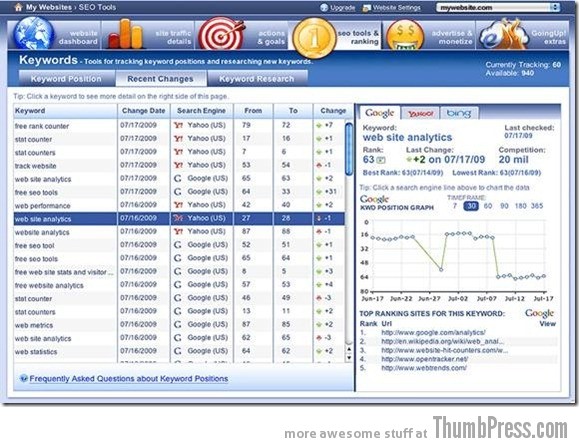This screenshot has width=579, height=447.
Task: Switch to Keyword Research tab
Action: click(x=257, y=79)
